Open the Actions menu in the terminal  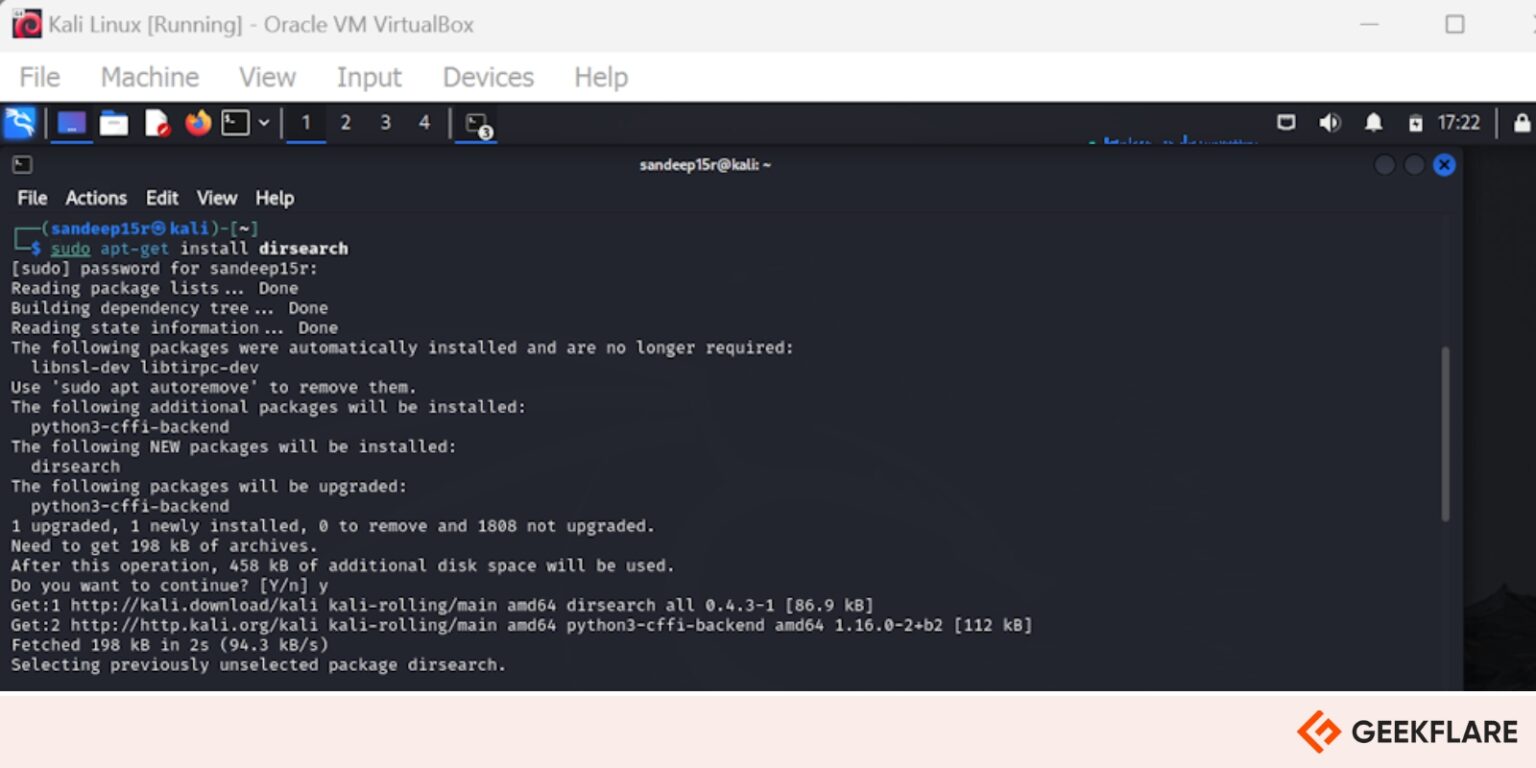coord(96,198)
